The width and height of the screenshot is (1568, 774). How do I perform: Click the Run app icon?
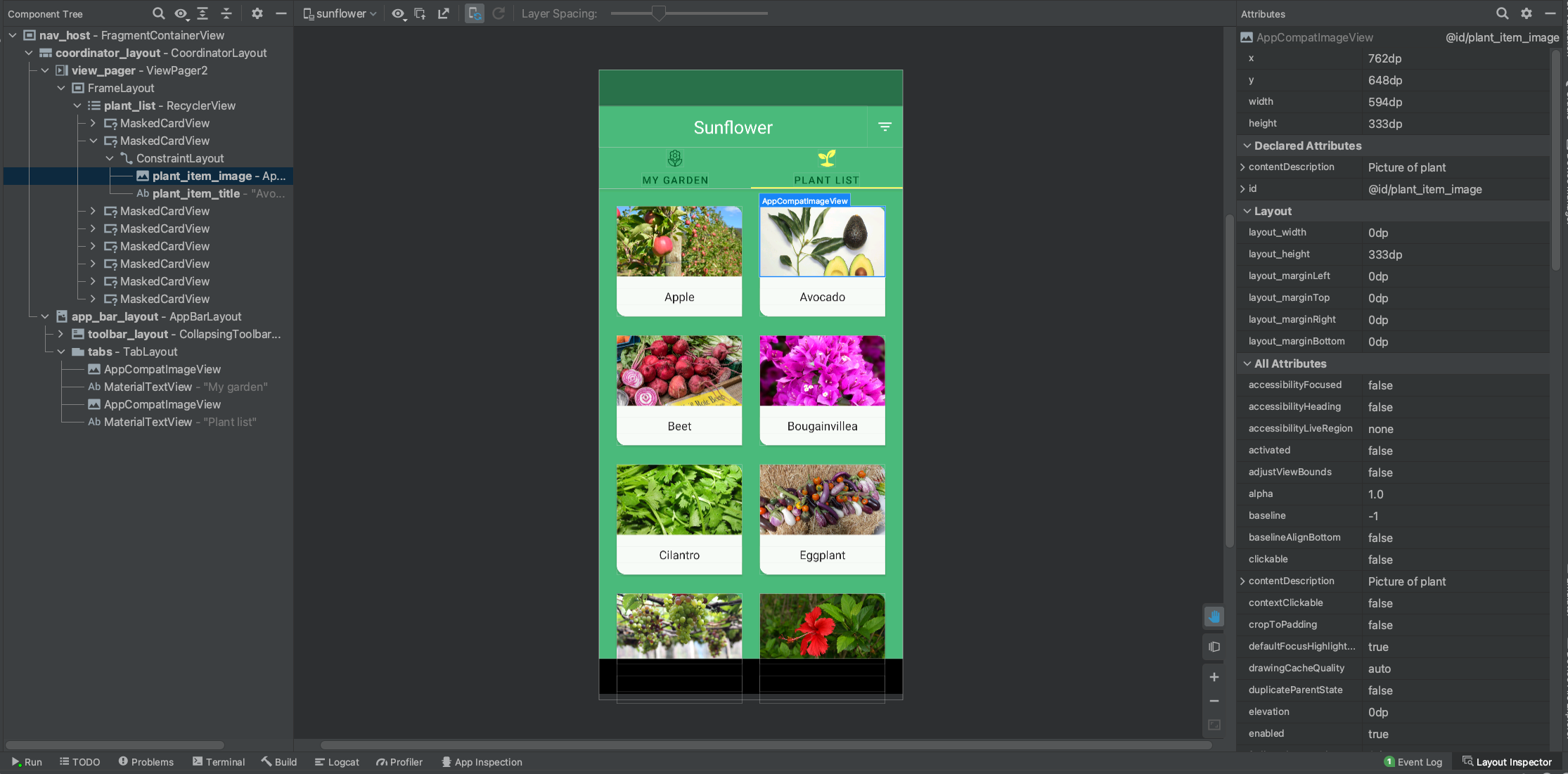point(15,762)
